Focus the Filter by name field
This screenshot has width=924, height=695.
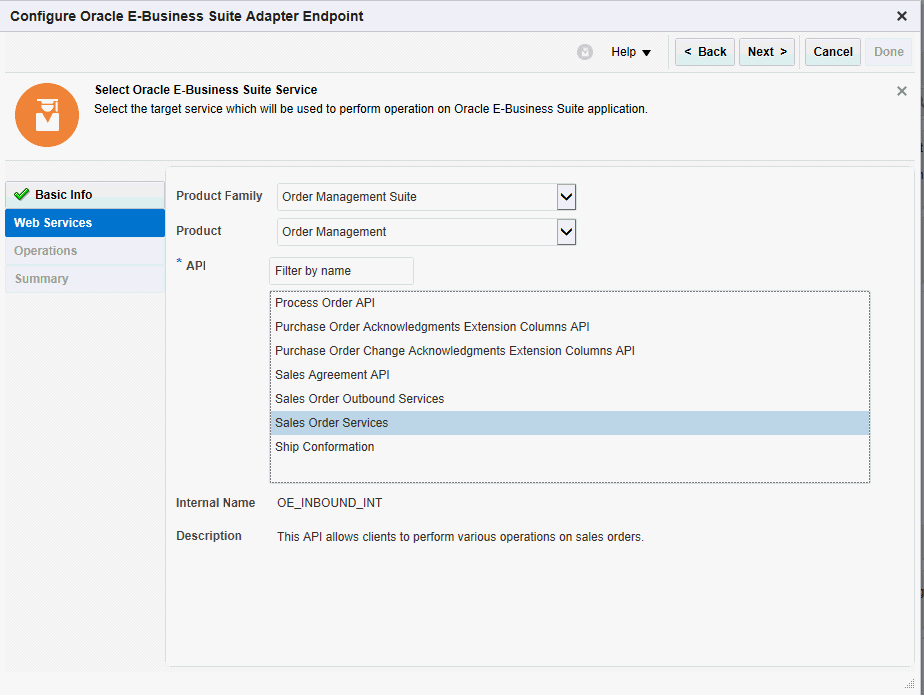[x=341, y=271]
